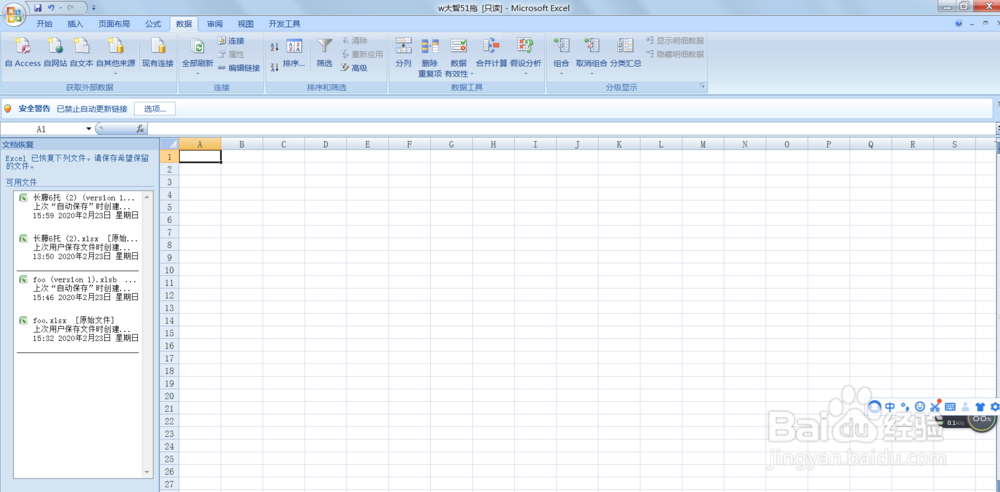Click the Name Box showing A1
This screenshot has height=492, width=1000.
coord(42,129)
